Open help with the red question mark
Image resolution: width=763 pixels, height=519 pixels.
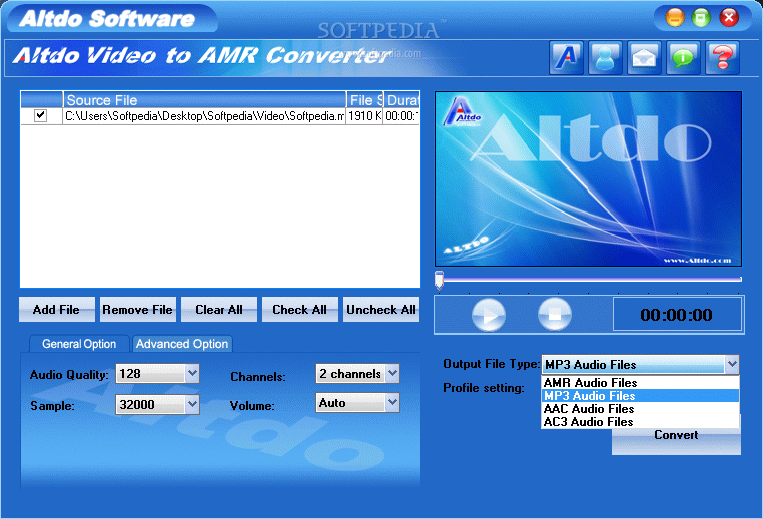point(722,58)
